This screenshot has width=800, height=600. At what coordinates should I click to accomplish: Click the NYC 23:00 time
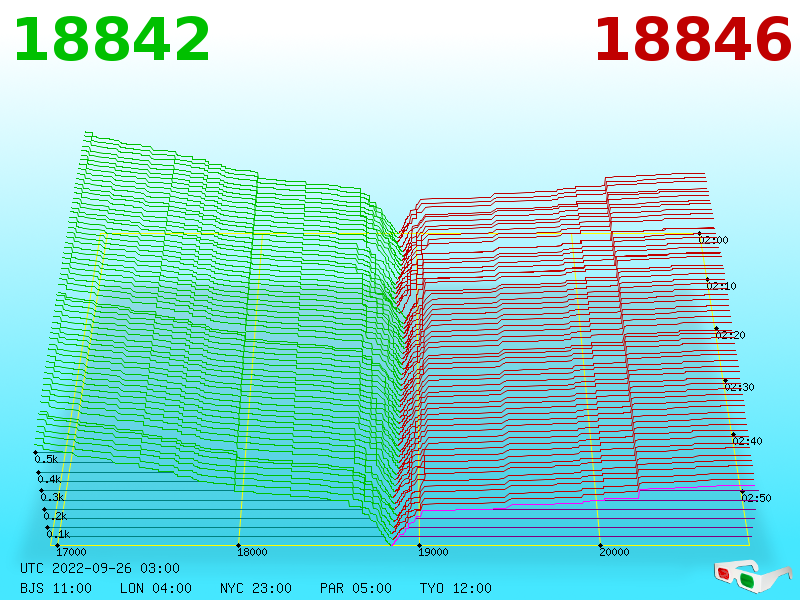click(256, 588)
